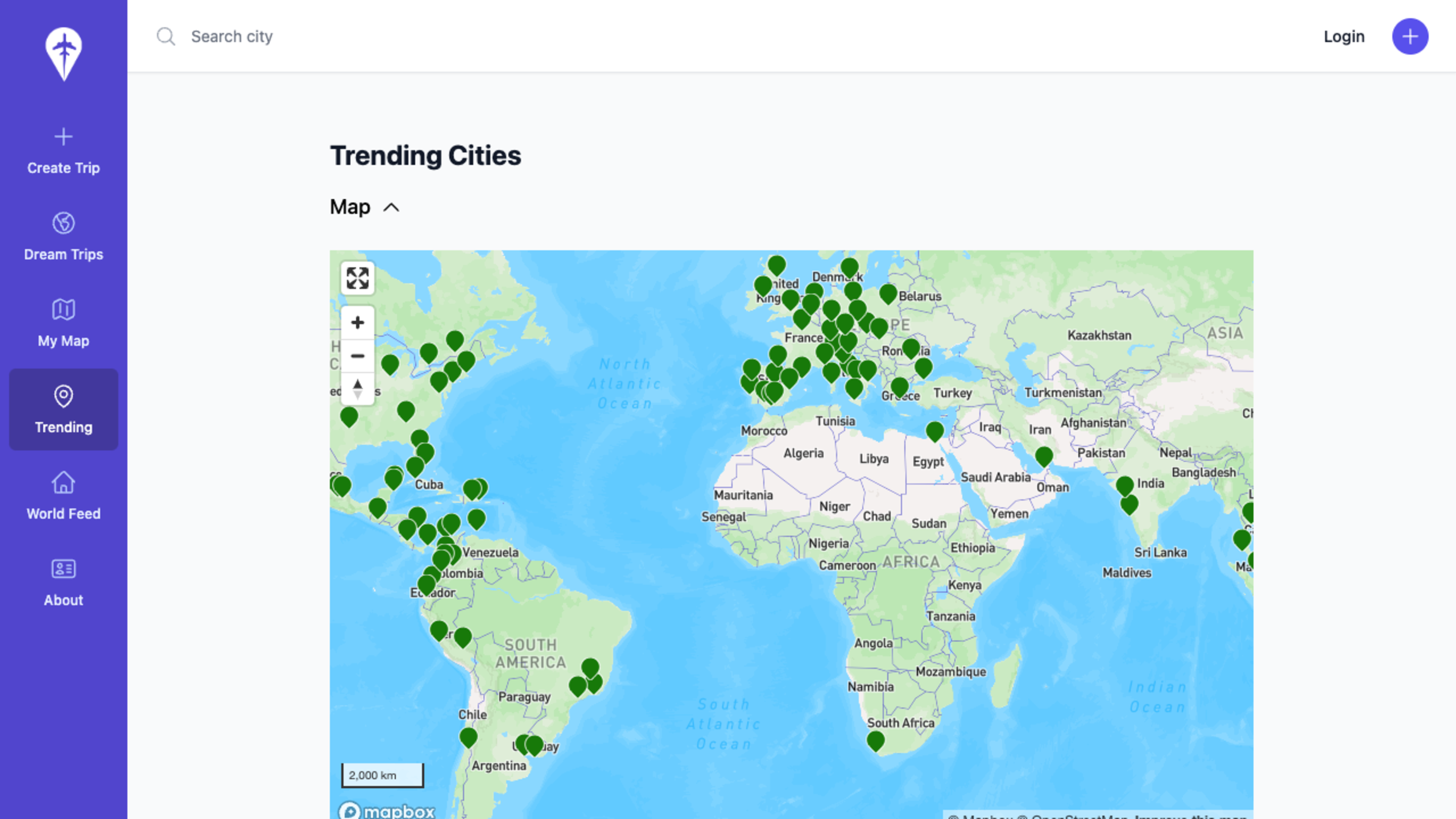1456x819 pixels.
Task: Zoom out of the map
Action: click(357, 356)
